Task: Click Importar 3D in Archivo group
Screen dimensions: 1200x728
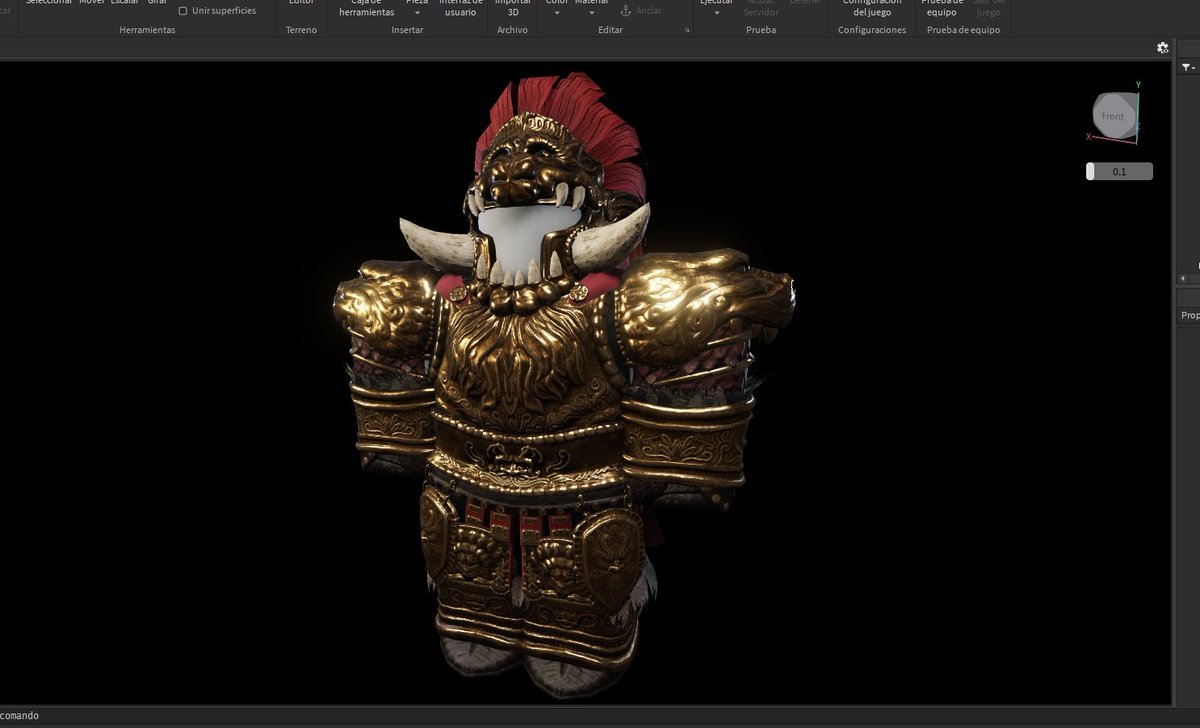Action: tap(513, 7)
